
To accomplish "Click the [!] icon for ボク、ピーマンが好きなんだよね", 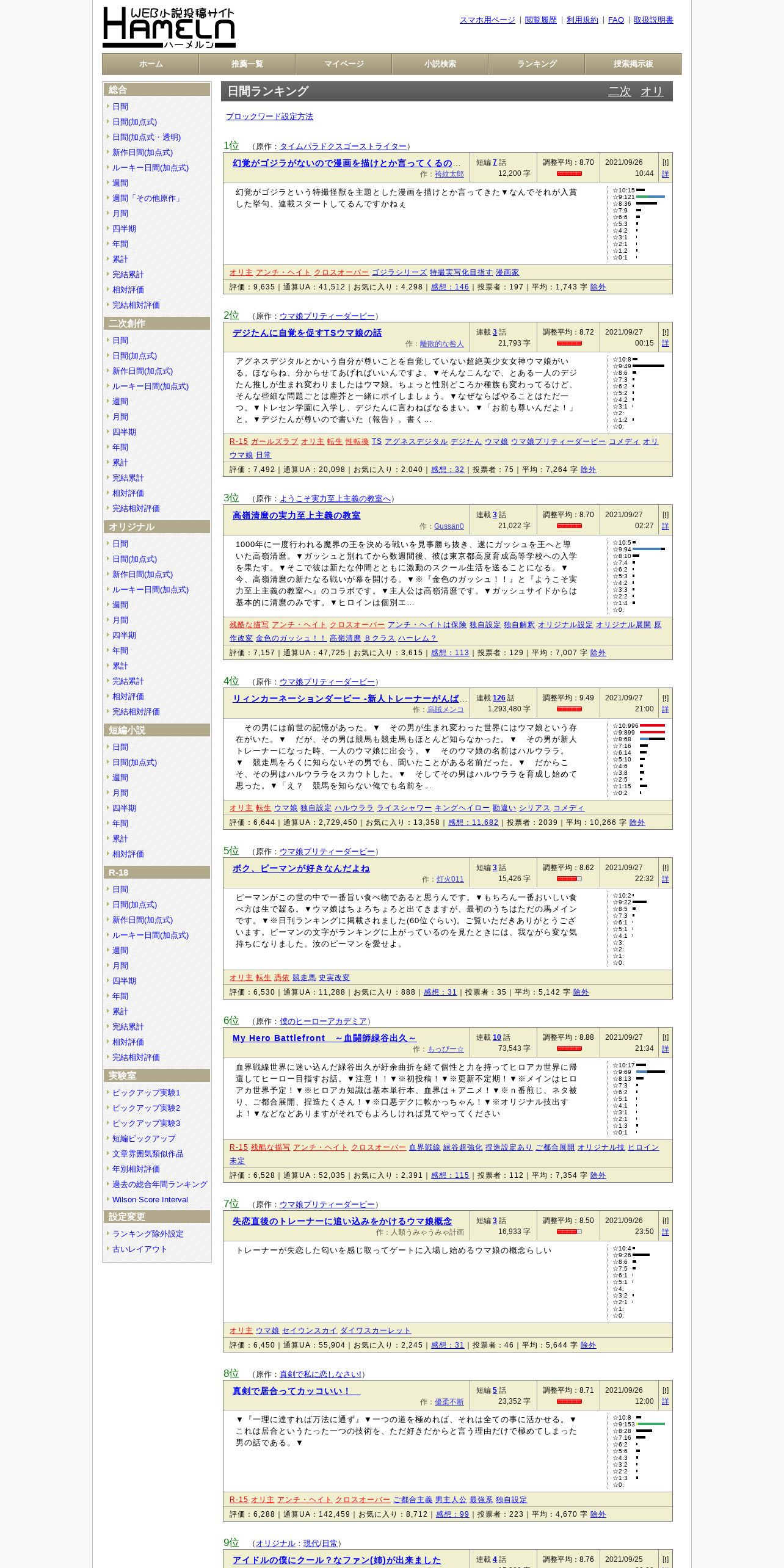I will tap(666, 868).
